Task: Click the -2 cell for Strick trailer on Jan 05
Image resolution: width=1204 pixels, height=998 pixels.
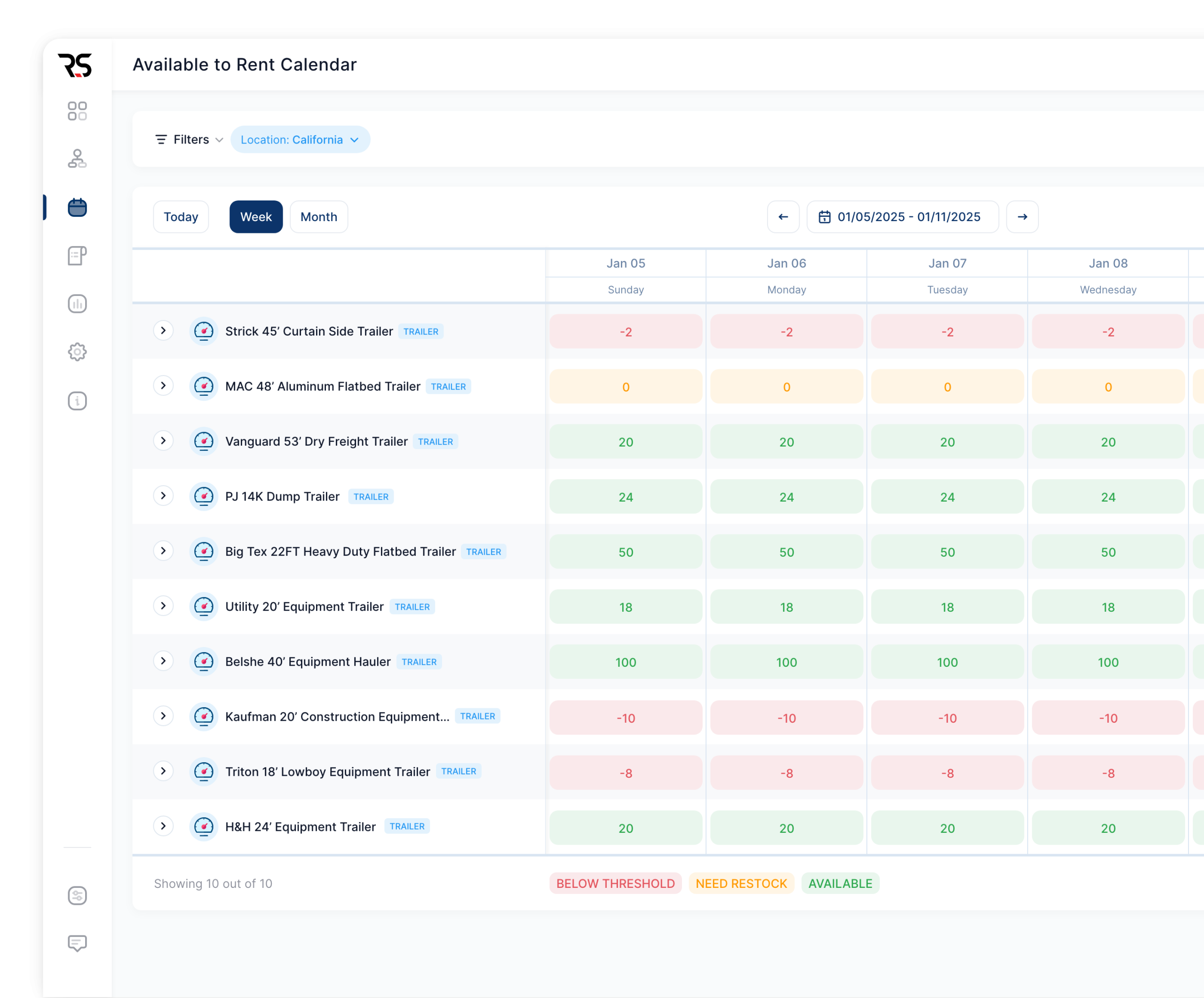Action: [x=626, y=332]
